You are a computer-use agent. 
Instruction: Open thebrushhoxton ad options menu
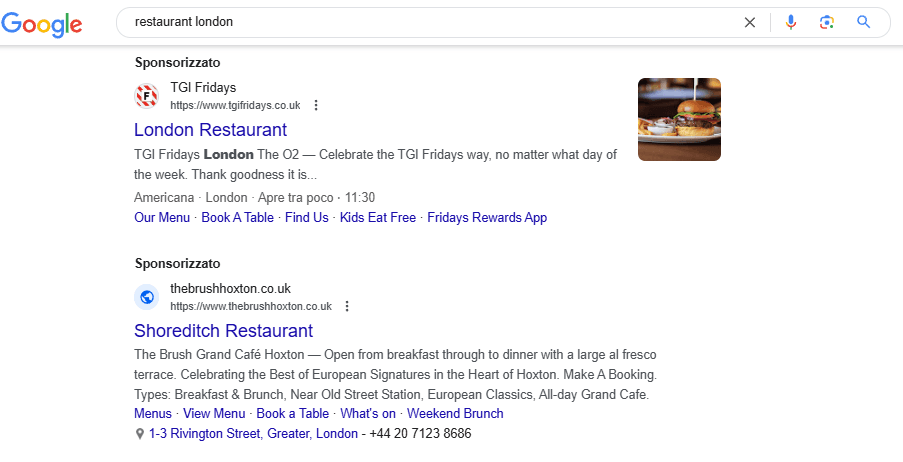click(347, 306)
